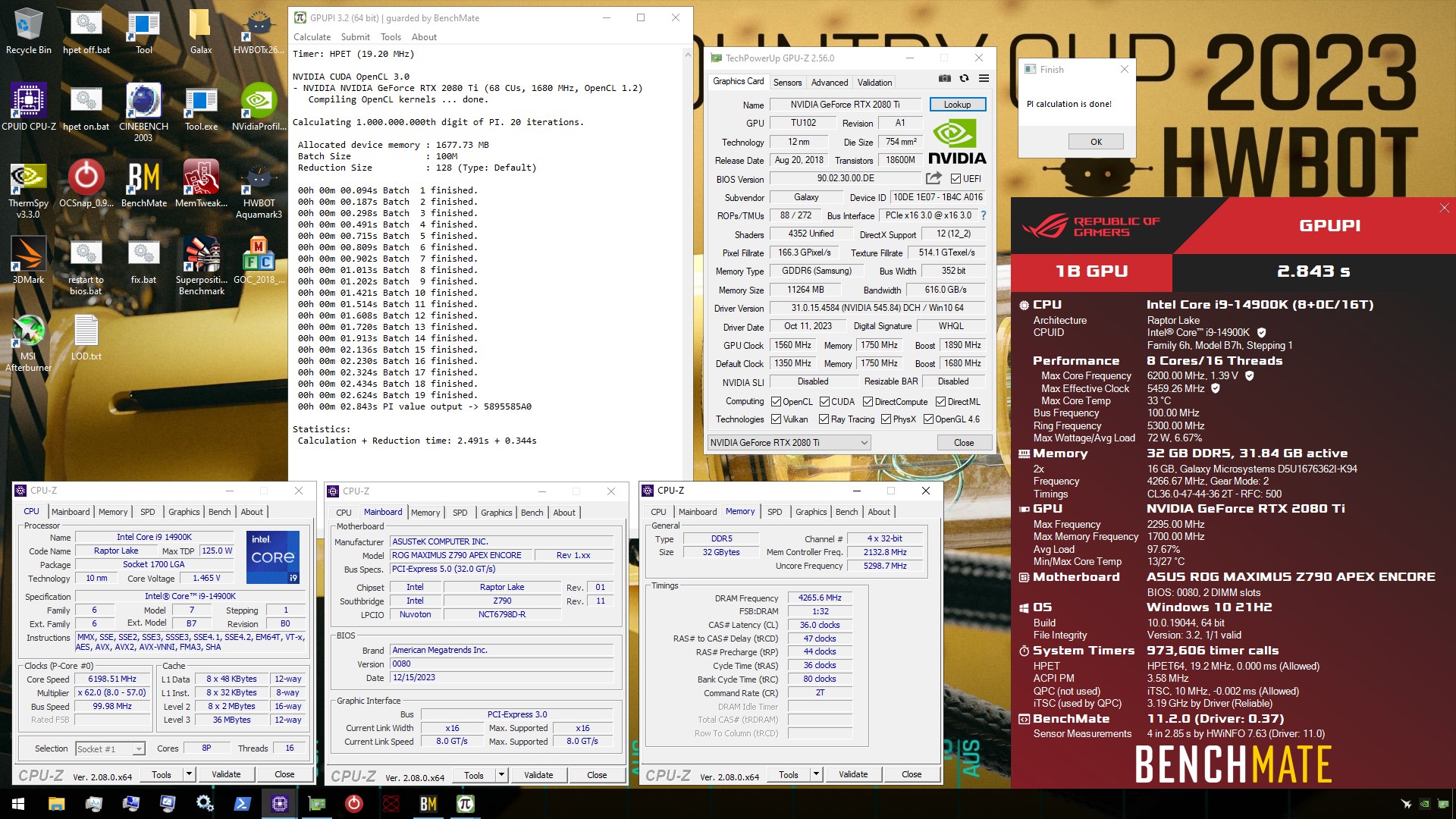Click 2.843 s GPUPI result time
Viewport: 1456px width, 819px height.
(1313, 271)
